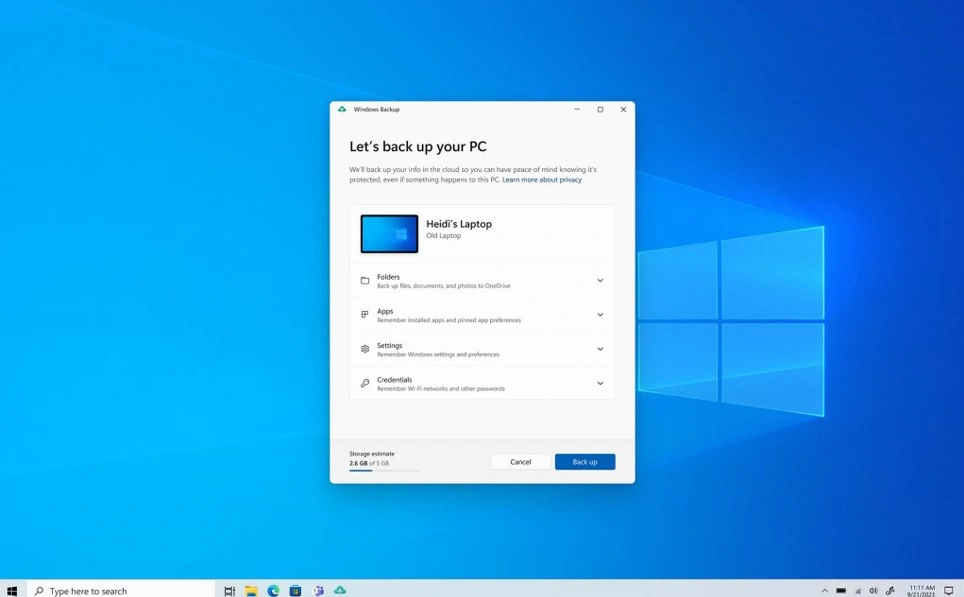The width and height of the screenshot is (964, 597).
Task: Click the volume speaker icon in tray
Action: 873,591
